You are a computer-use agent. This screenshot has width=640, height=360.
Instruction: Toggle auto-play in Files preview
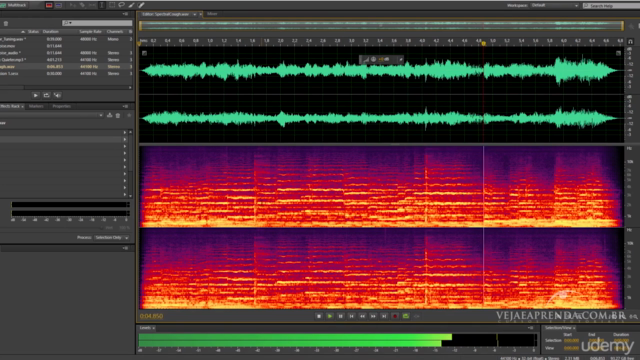click(58, 95)
